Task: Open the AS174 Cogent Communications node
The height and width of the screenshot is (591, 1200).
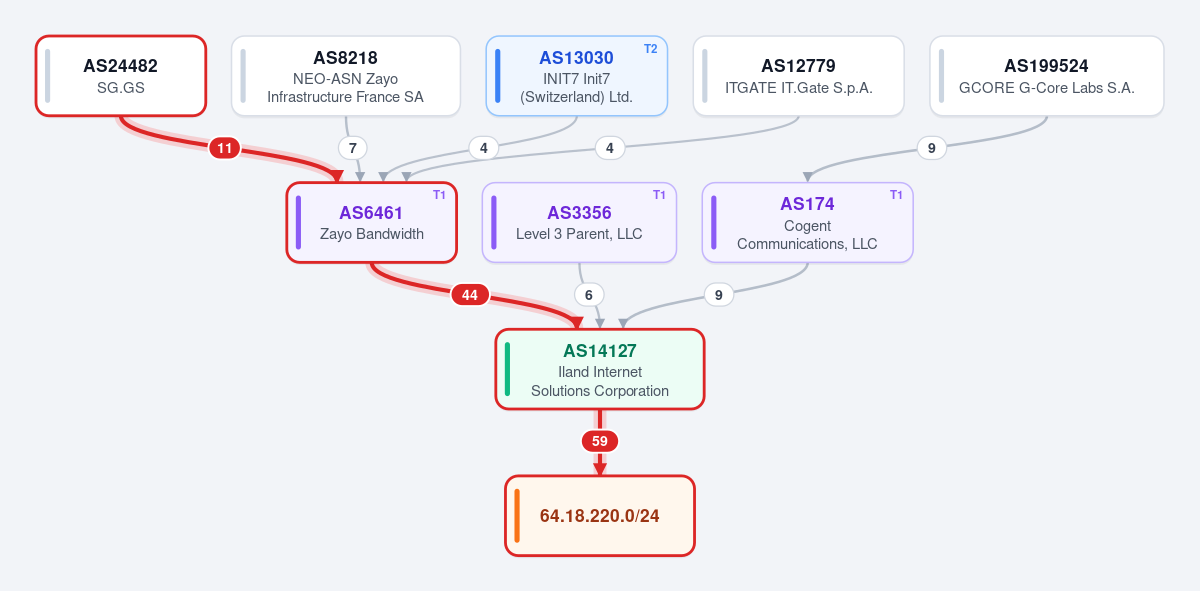Action: pos(808,223)
